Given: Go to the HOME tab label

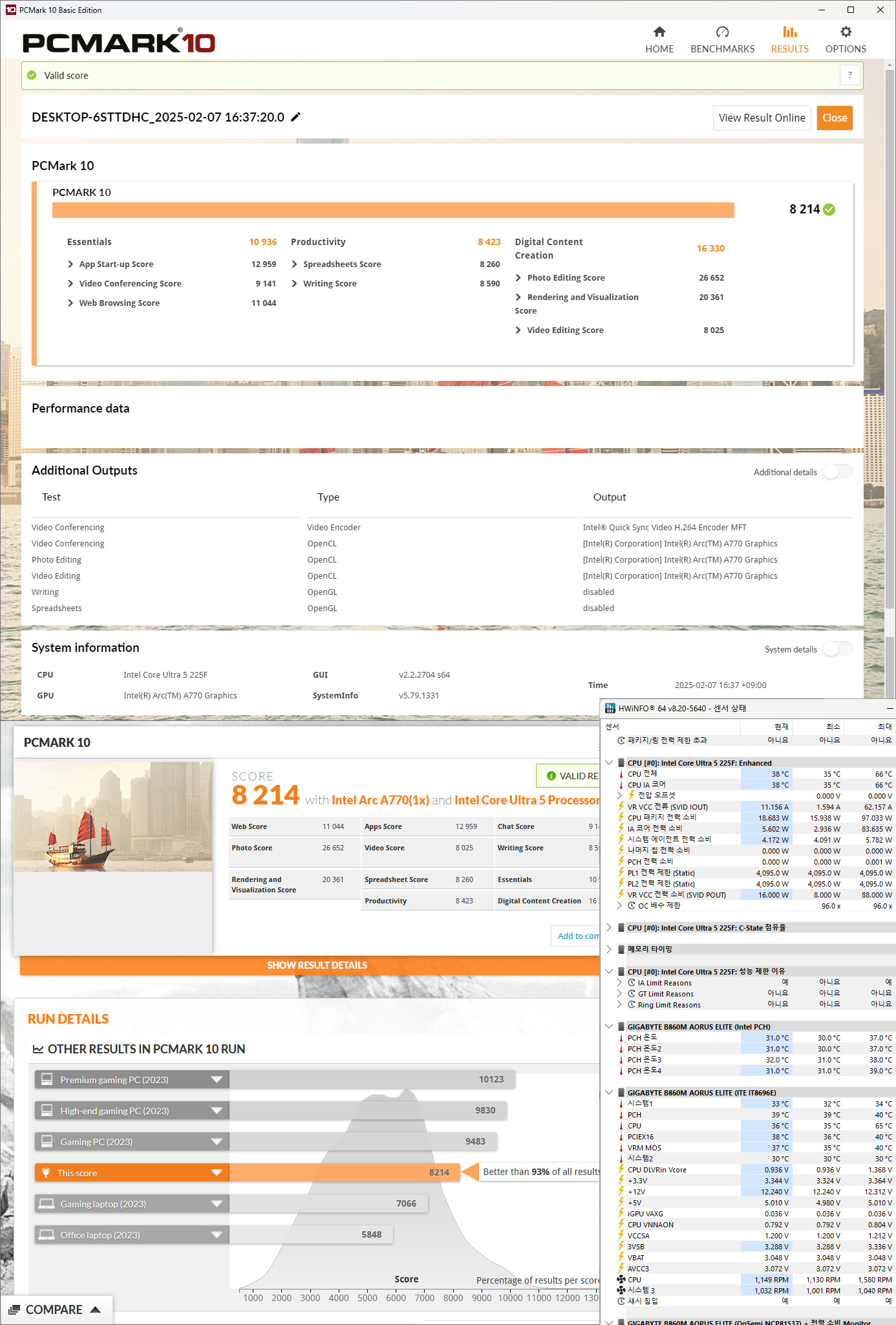Looking at the screenshot, I should coord(659,49).
